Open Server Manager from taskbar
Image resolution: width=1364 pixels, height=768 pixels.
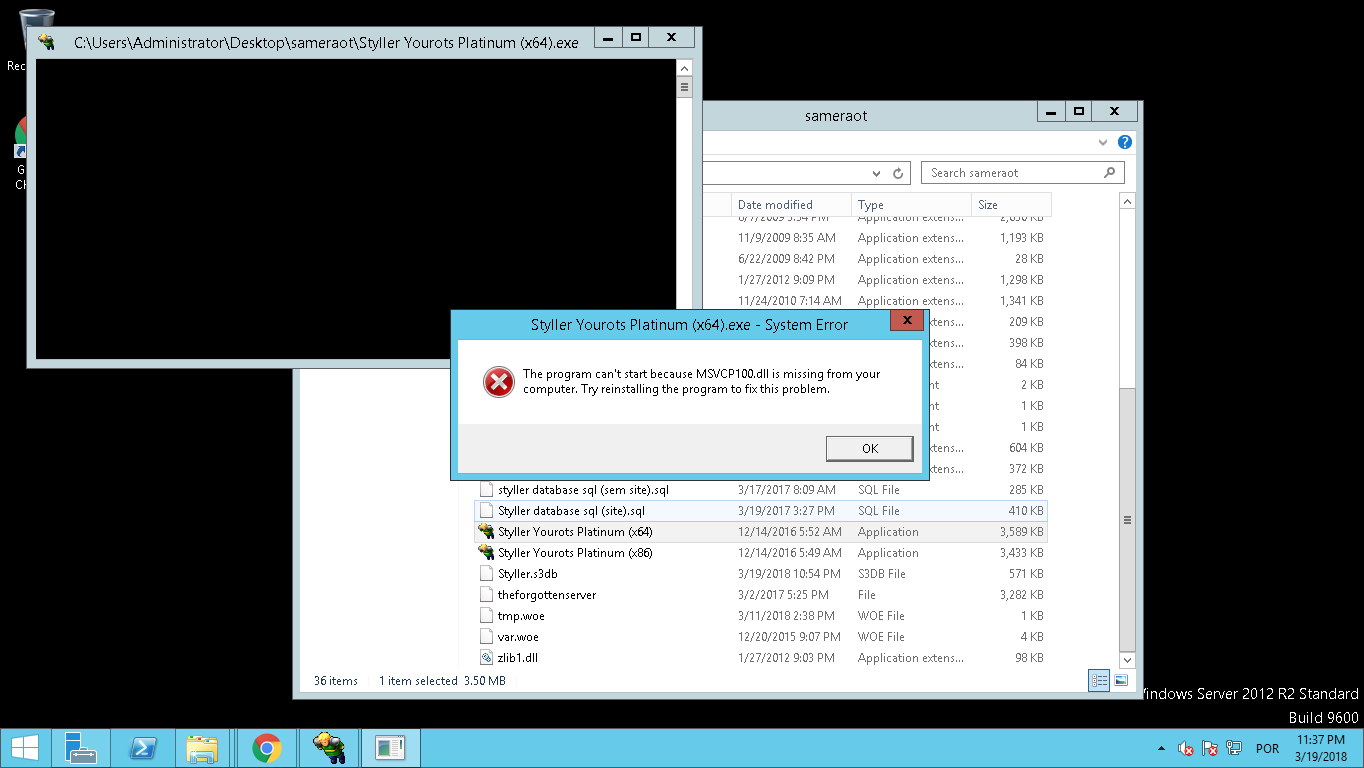pyautogui.click(x=80, y=748)
